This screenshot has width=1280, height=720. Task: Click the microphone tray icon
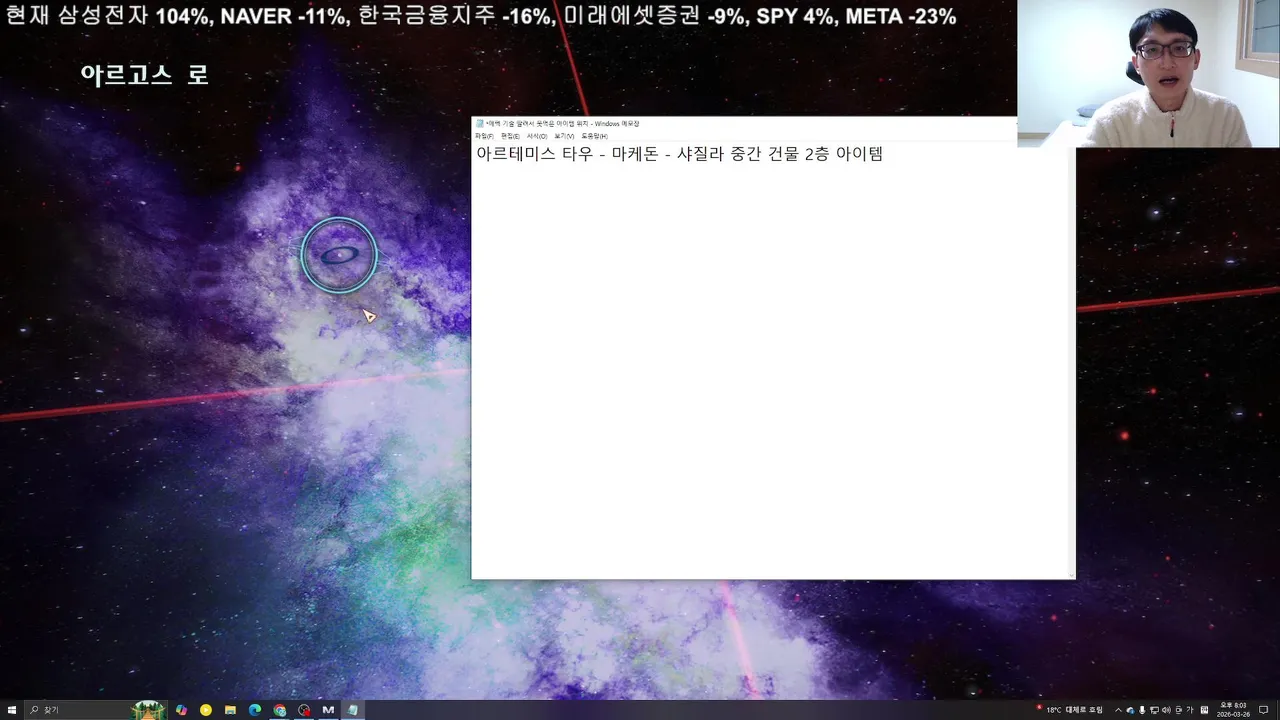click(1142, 710)
